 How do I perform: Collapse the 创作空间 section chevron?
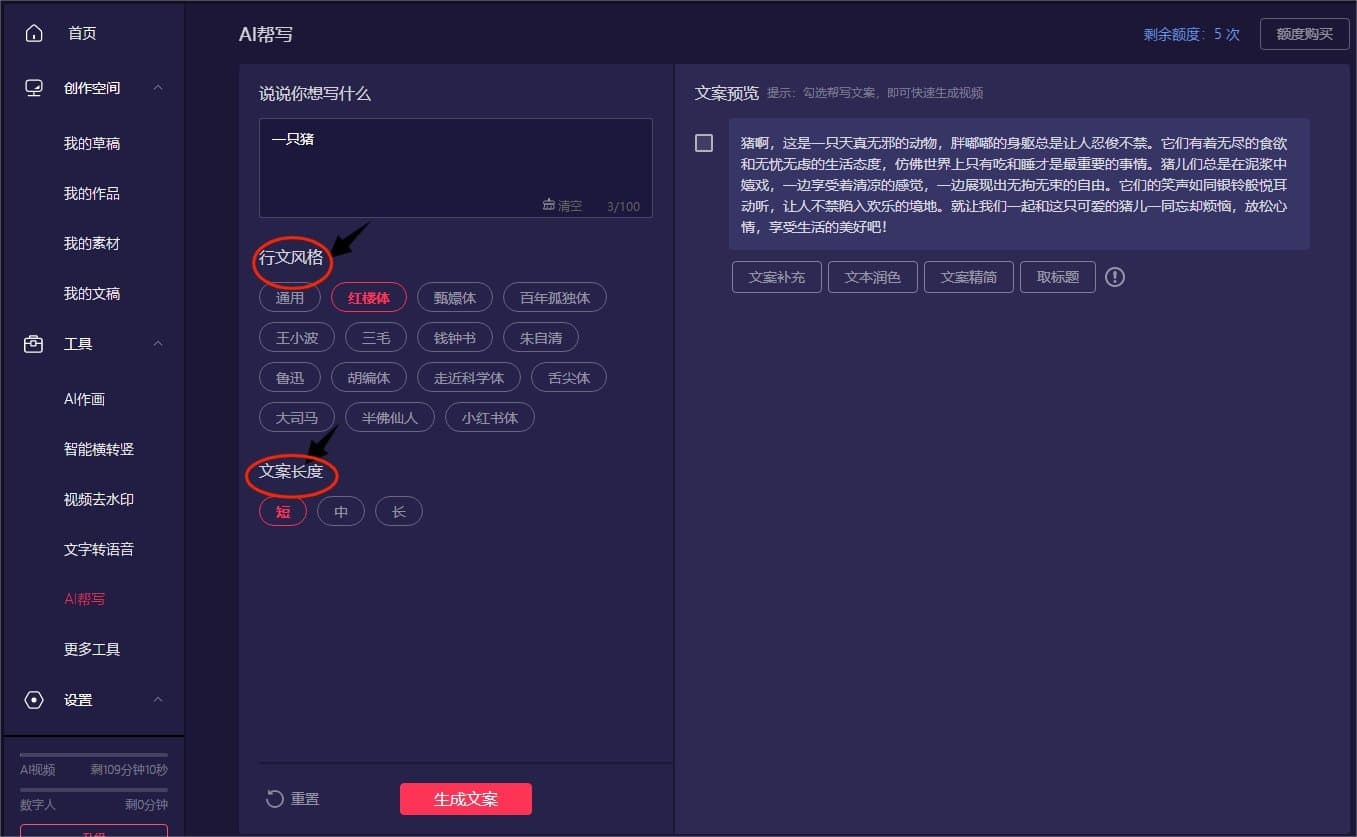coord(158,88)
